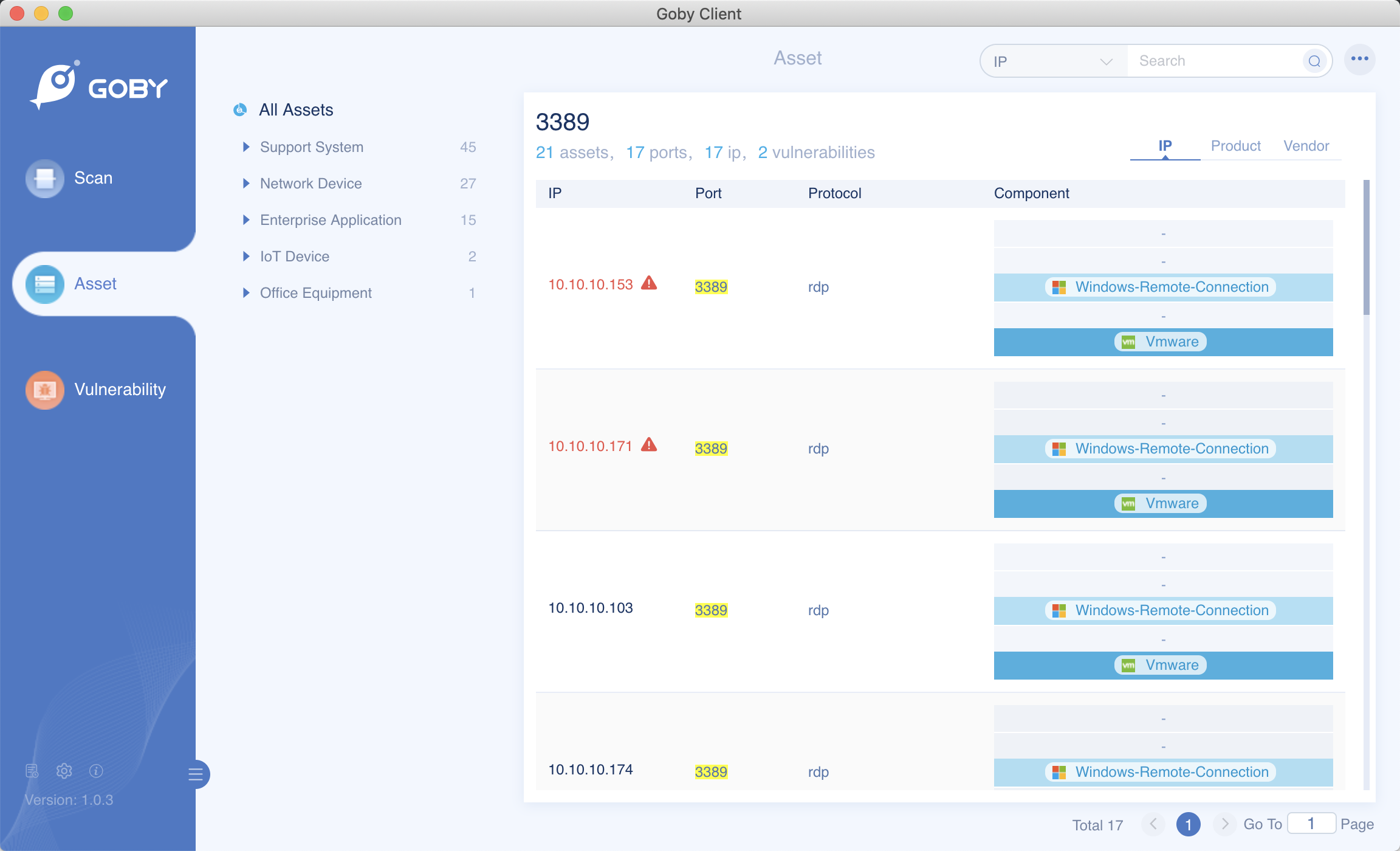Switch to the Product tab

click(1235, 146)
